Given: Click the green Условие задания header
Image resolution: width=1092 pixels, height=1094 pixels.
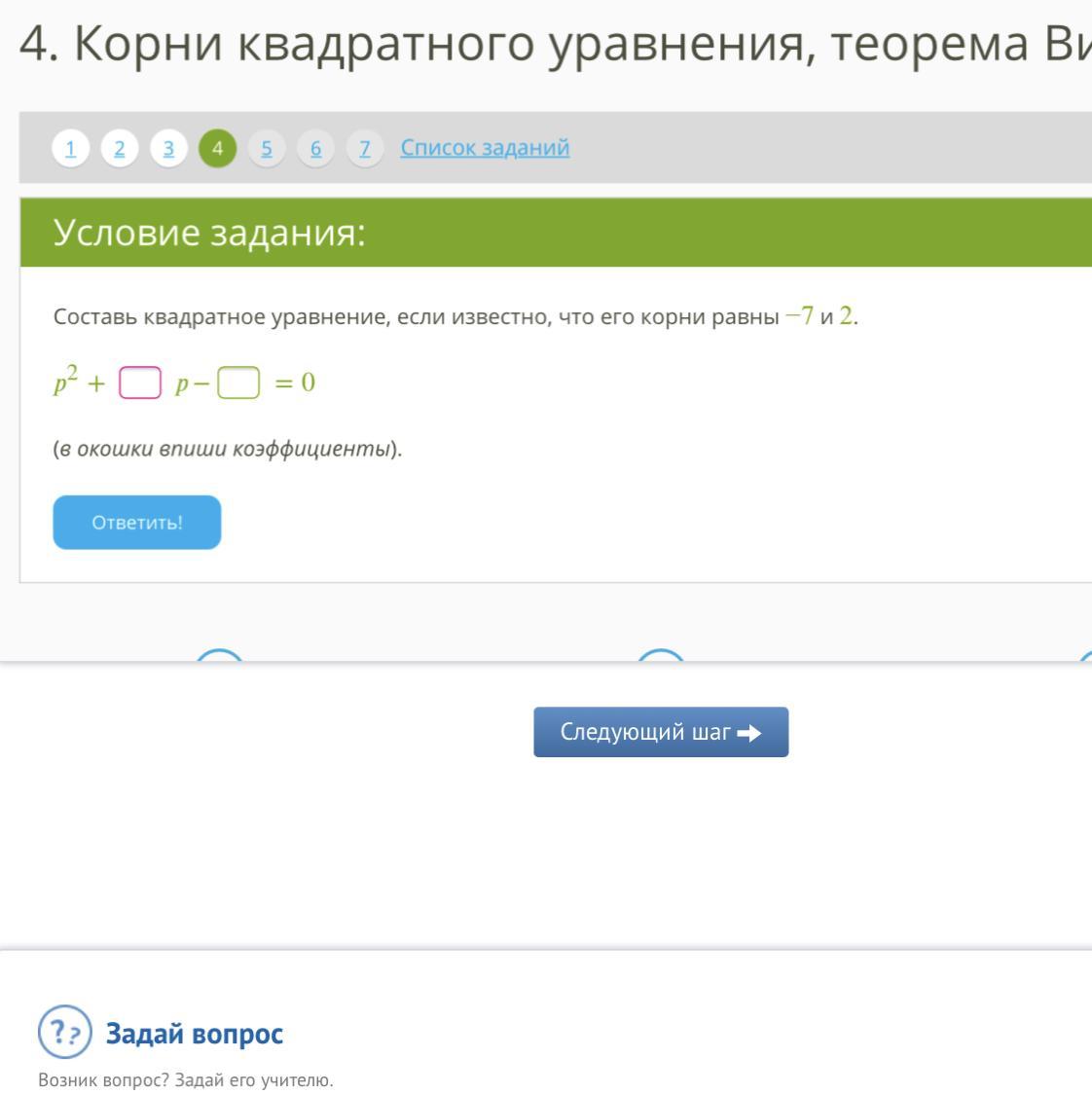Looking at the screenshot, I should click(555, 233).
